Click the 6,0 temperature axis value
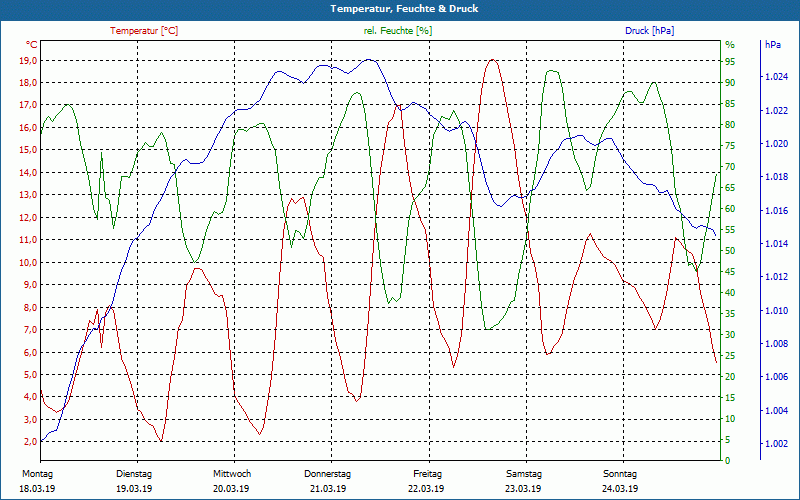800x500 pixels. [x=30, y=352]
